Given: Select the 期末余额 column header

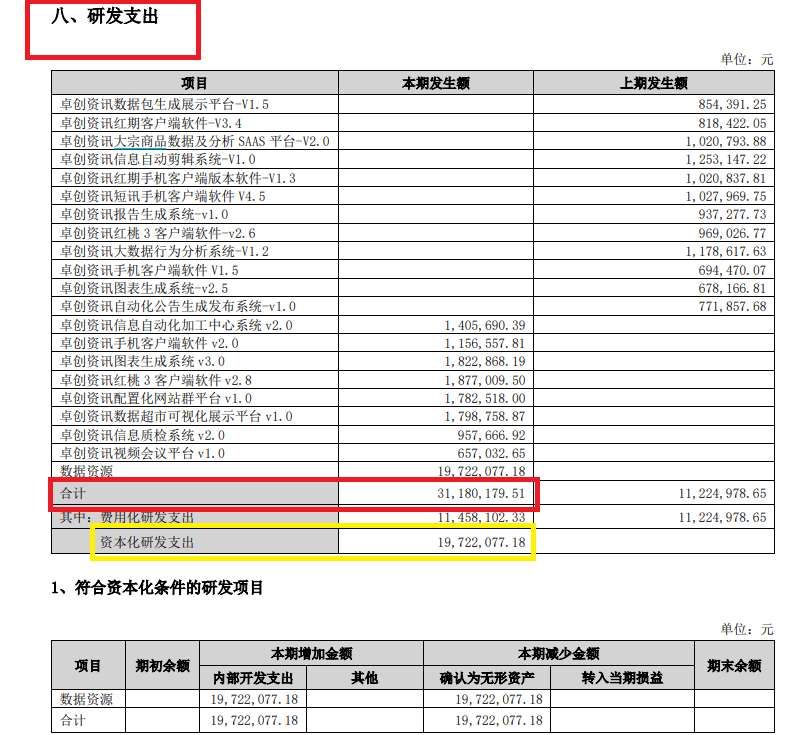Looking at the screenshot, I should point(734,665).
